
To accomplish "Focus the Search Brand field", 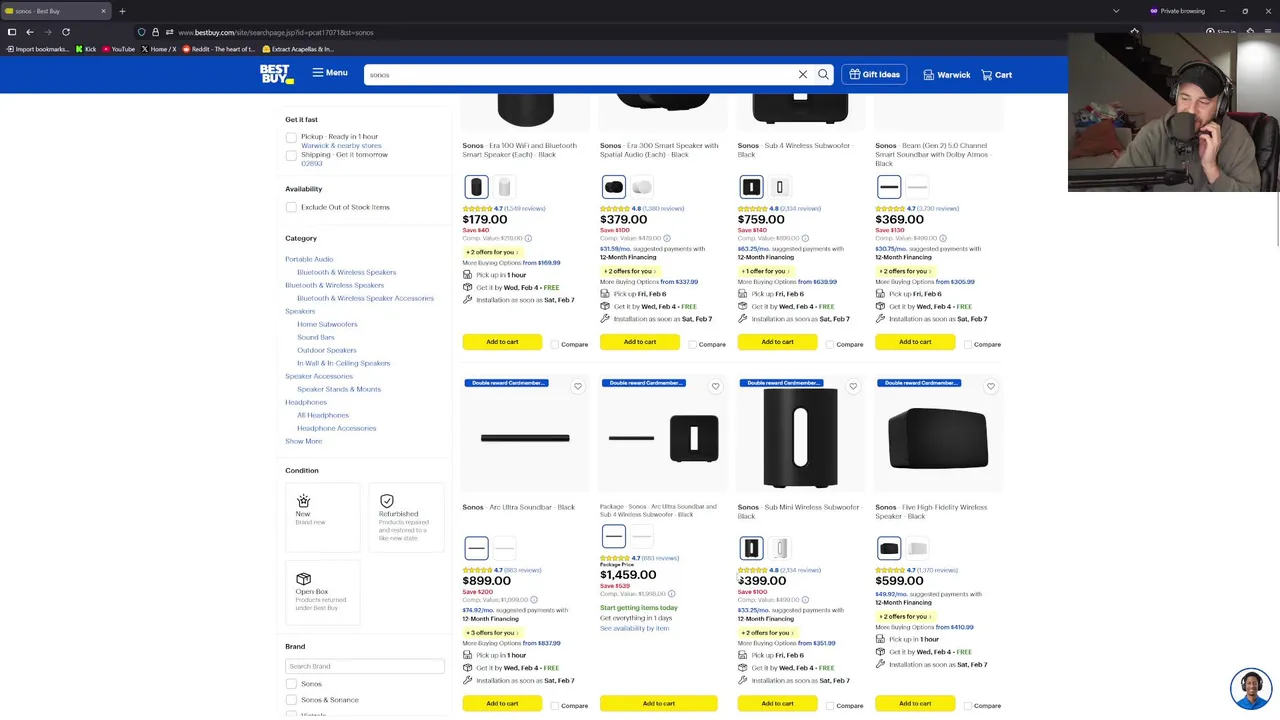I will point(365,666).
